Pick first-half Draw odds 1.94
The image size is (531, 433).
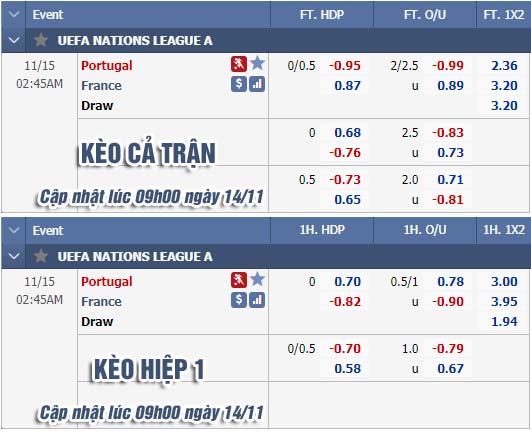504,321
